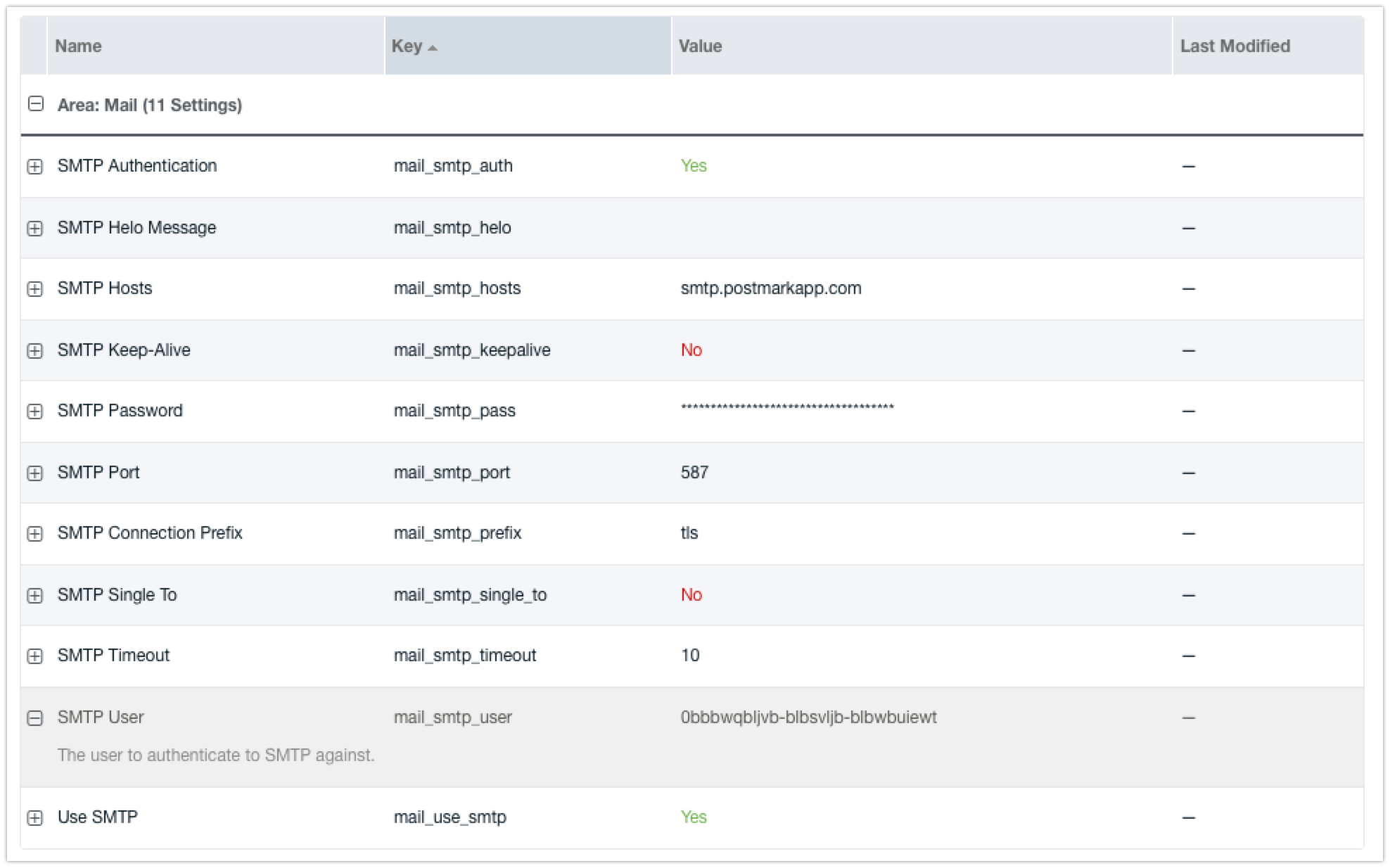Click the tls prefix value
This screenshot has height=868, width=1390.
click(689, 532)
